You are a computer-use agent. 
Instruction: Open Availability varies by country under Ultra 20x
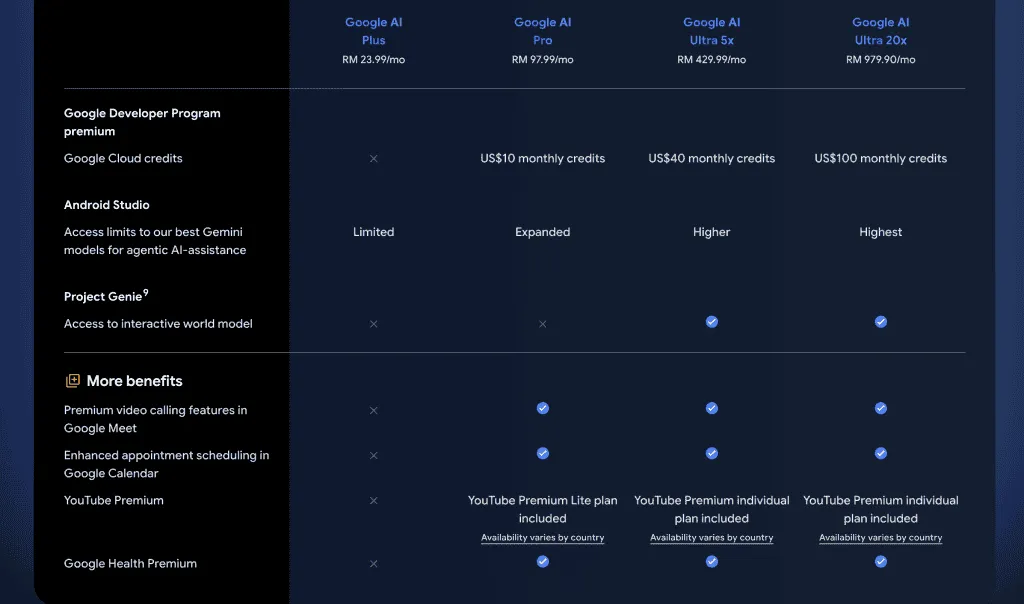tap(881, 537)
